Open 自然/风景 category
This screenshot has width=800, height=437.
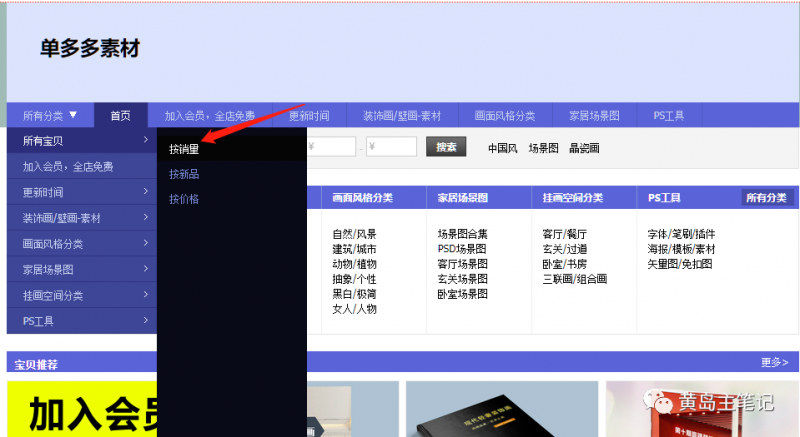tap(355, 234)
